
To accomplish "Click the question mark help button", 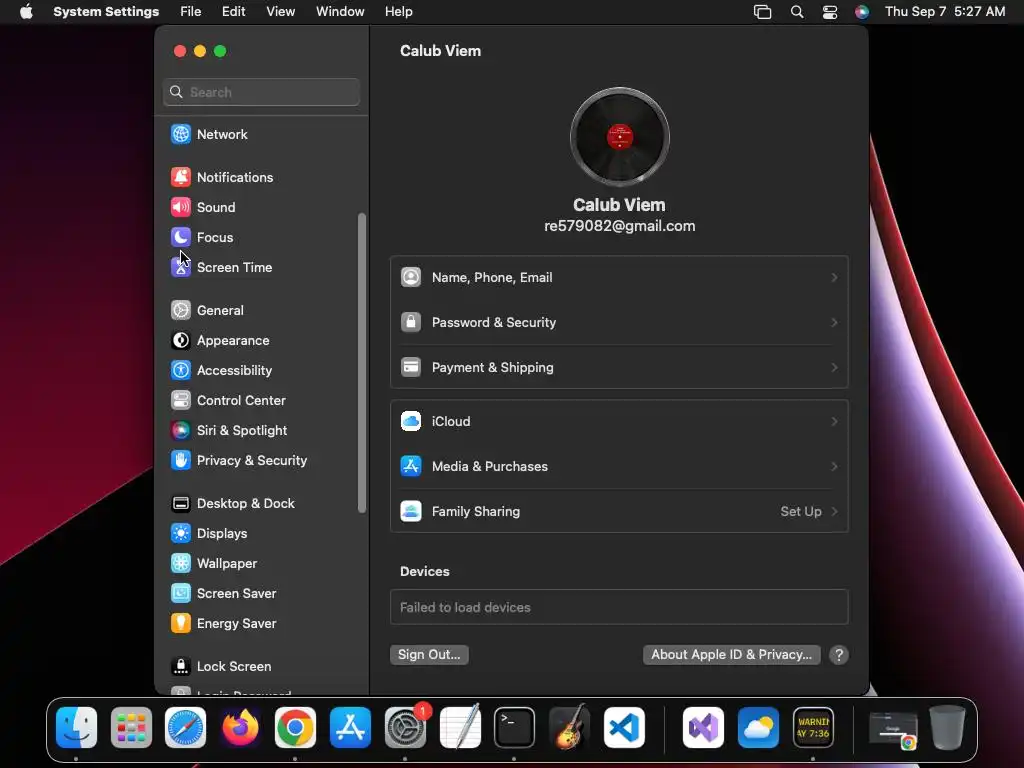I will click(839, 655).
